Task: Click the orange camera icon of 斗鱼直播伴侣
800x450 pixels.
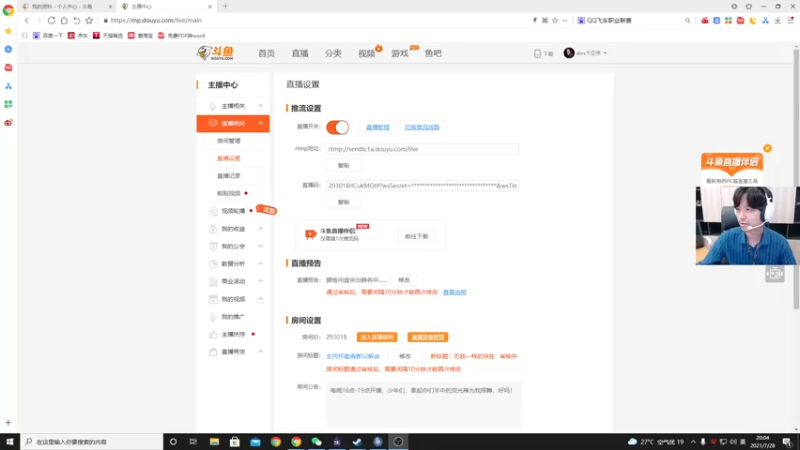Action: click(310, 234)
